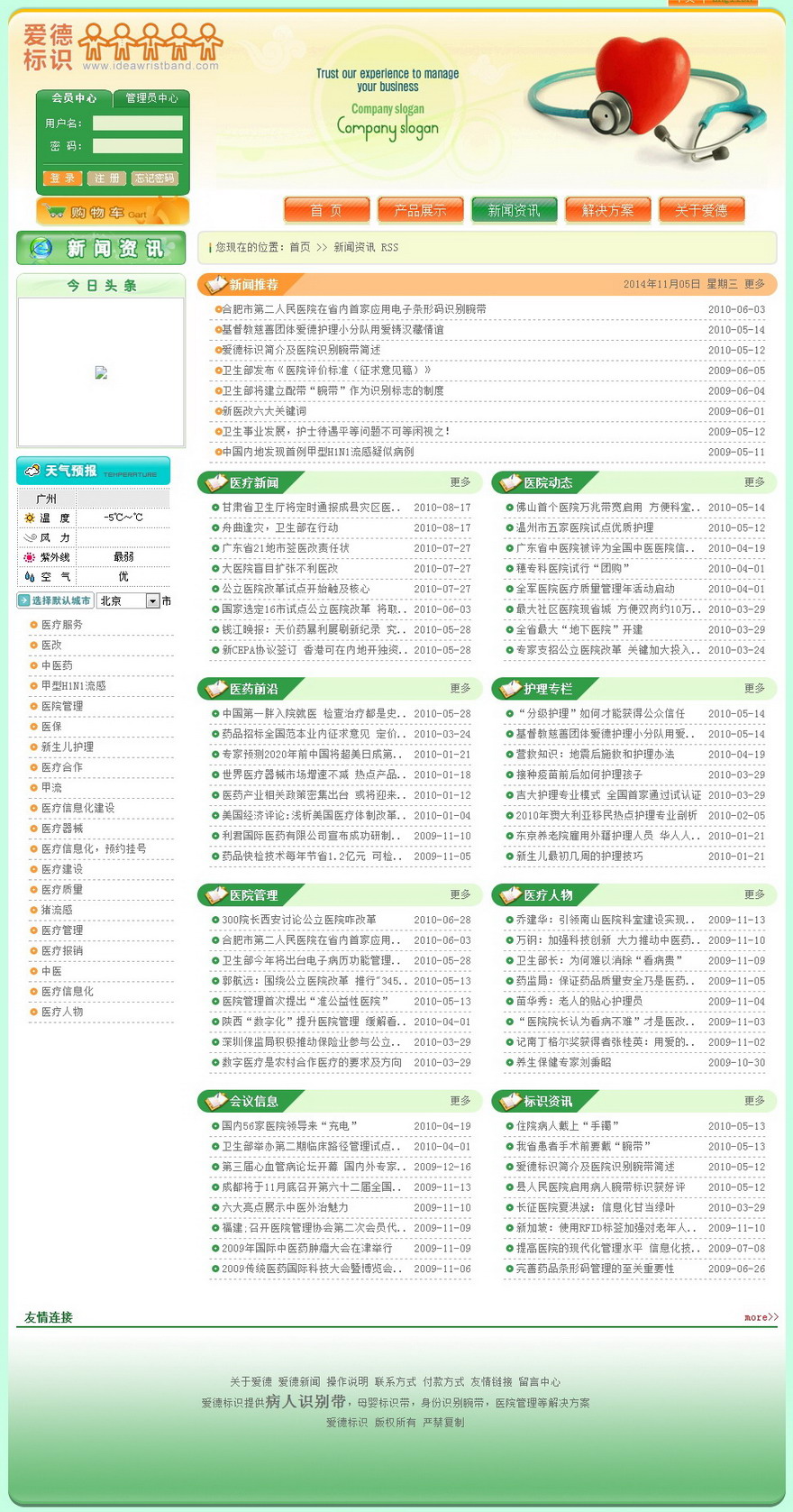Click the book icon in 新闻推荐 header
The height and width of the screenshot is (1512, 793).
click(x=215, y=285)
